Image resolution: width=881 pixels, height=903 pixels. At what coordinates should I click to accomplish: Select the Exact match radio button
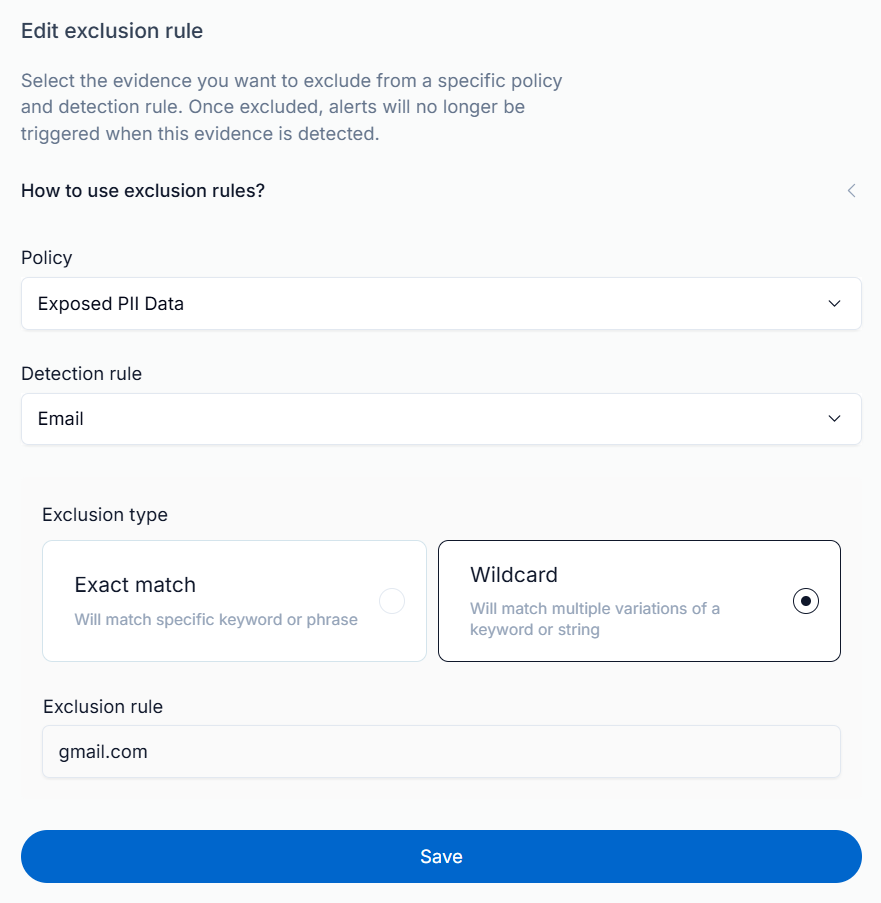click(392, 601)
